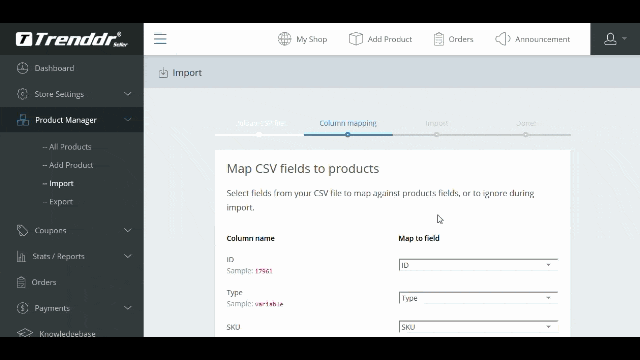Expand the Store Settings chevron
The height and width of the screenshot is (360, 640).
[128, 94]
